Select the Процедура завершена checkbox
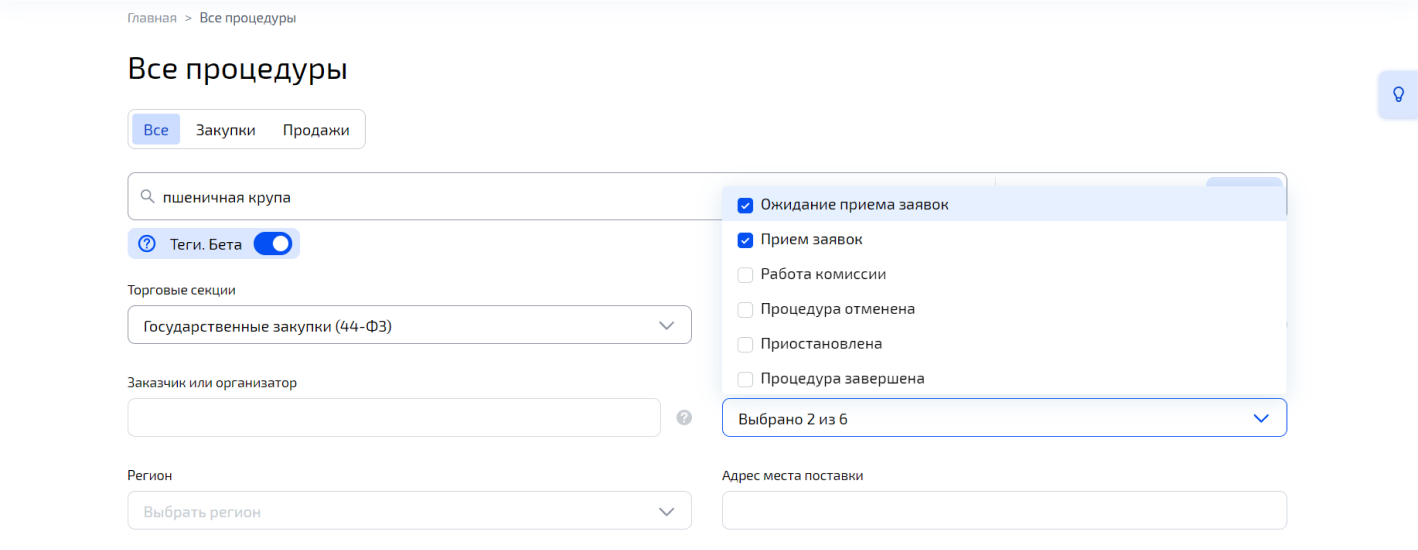The image size is (1418, 550). tap(745, 380)
